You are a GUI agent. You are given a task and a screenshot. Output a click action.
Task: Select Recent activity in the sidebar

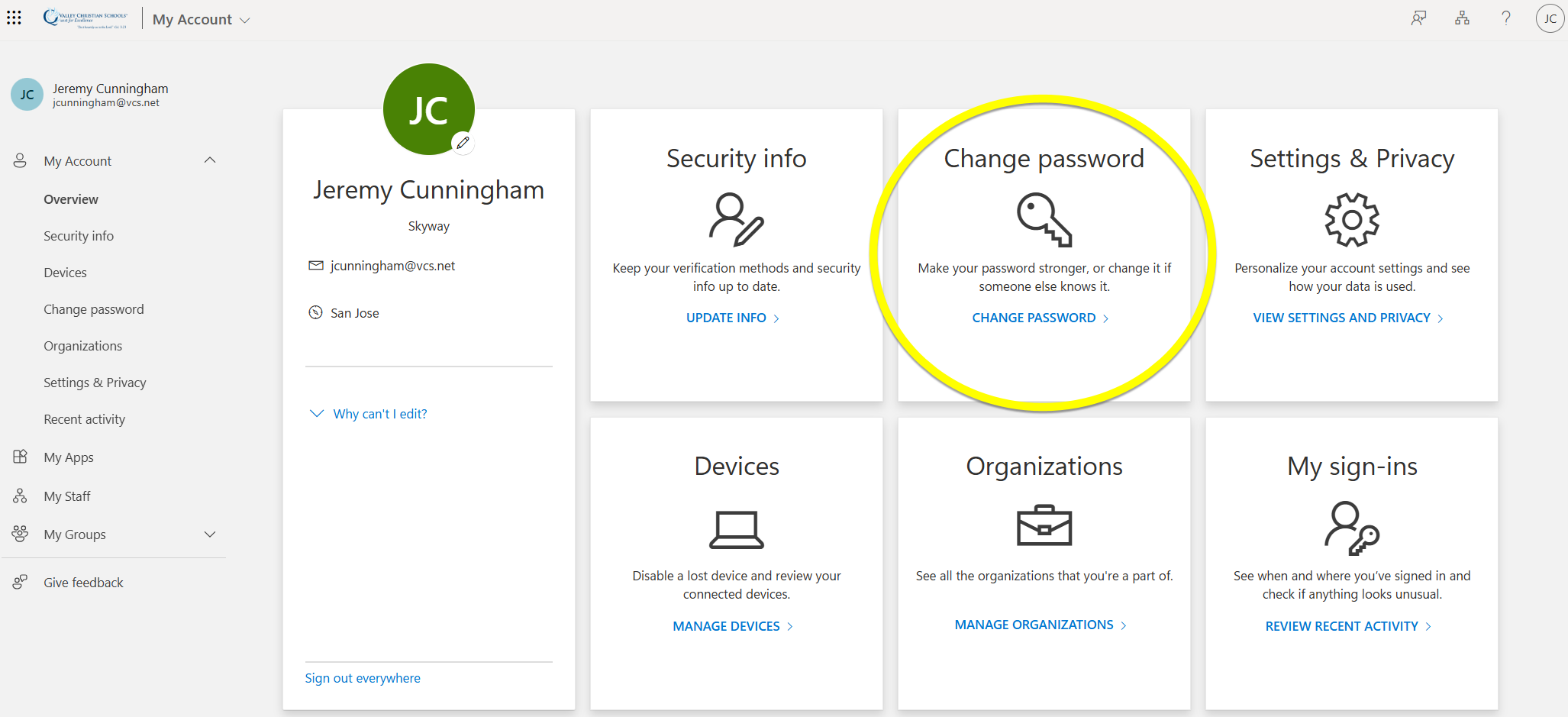coord(84,419)
